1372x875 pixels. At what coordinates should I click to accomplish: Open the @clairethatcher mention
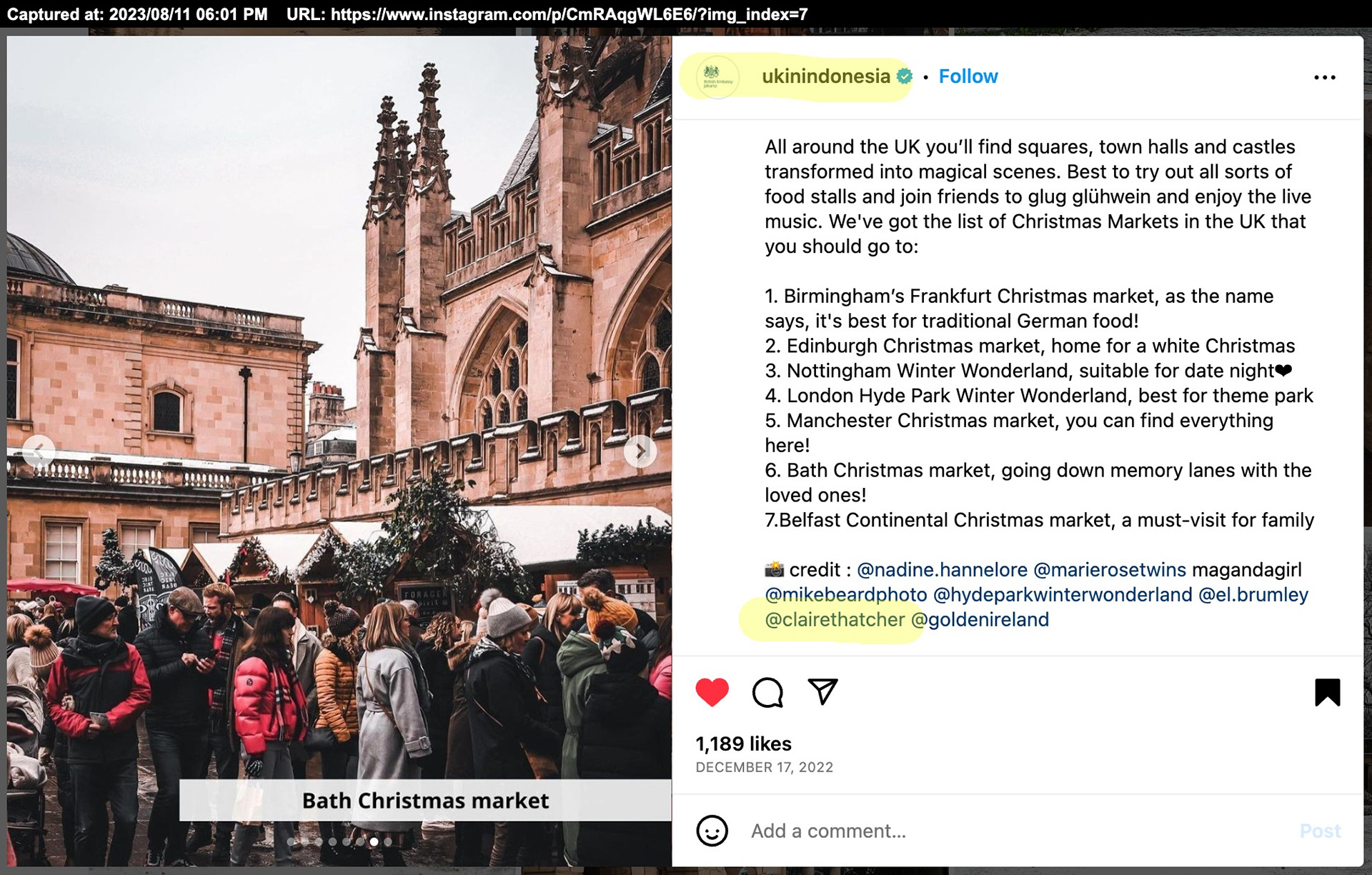coord(835,619)
